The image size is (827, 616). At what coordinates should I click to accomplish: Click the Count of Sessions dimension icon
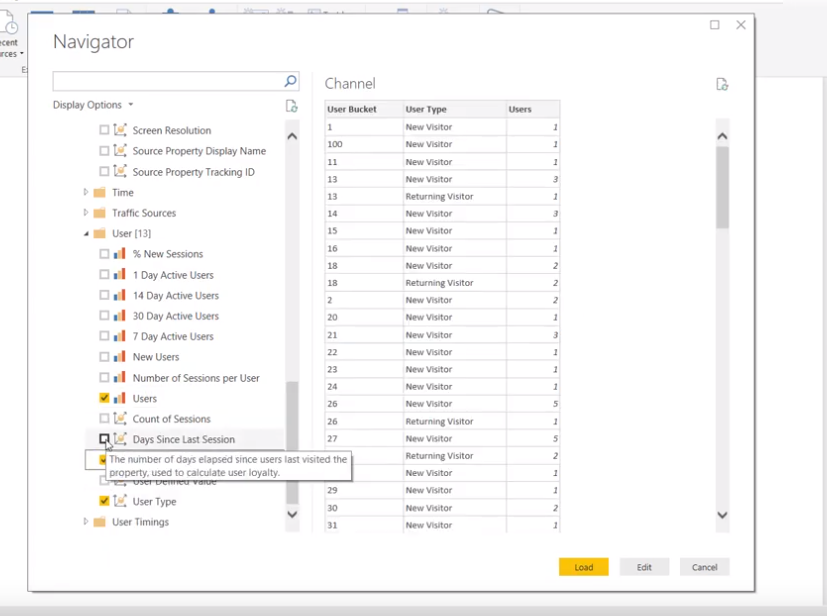[x=120, y=419]
